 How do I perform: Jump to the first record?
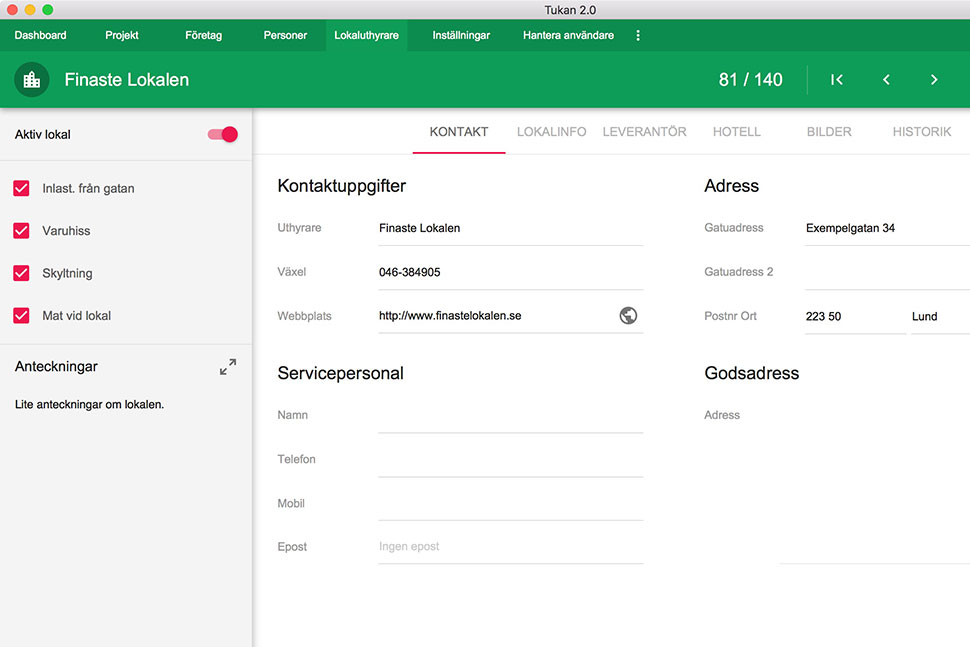pos(837,80)
